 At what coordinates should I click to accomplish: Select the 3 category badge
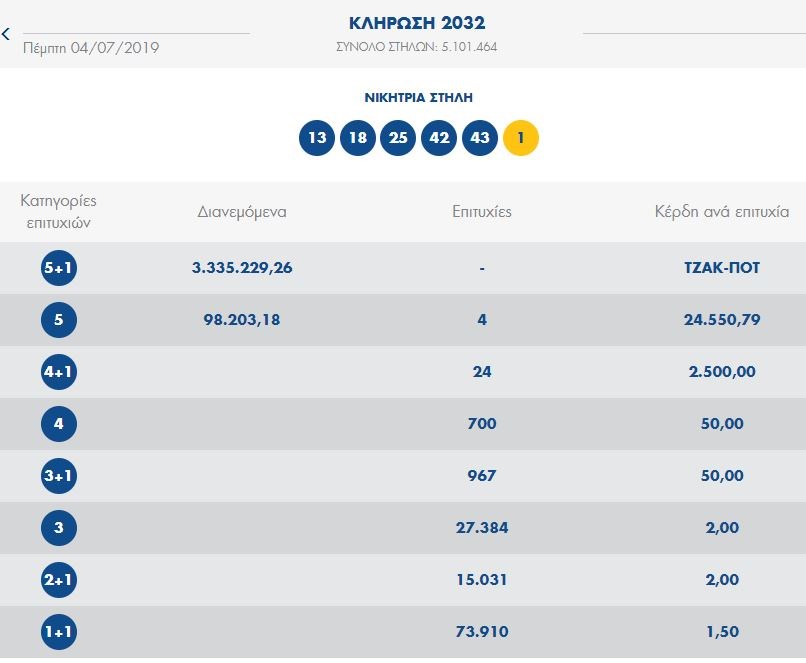point(59,527)
